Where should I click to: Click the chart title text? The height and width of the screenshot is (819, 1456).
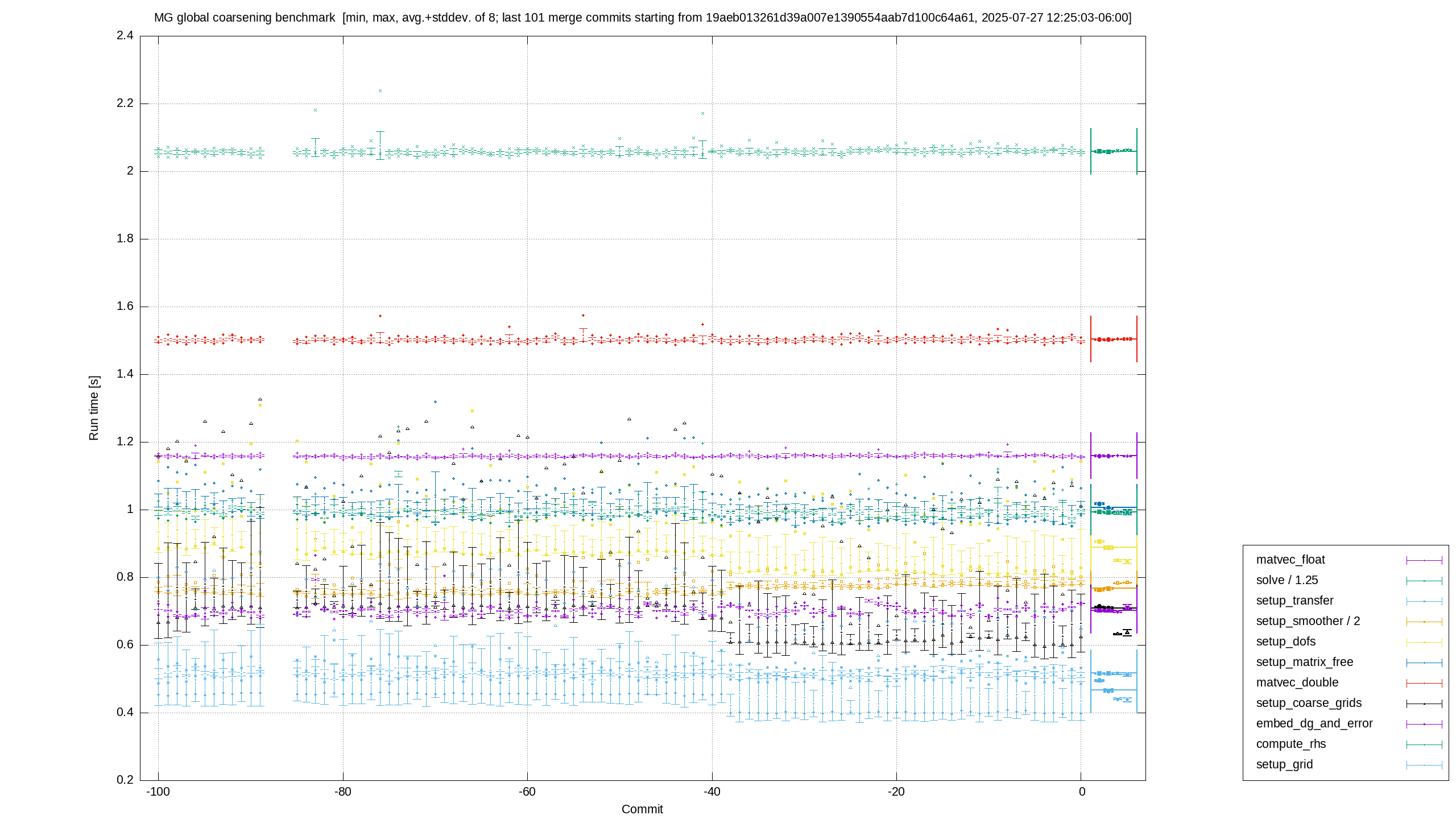pyautogui.click(x=643, y=18)
